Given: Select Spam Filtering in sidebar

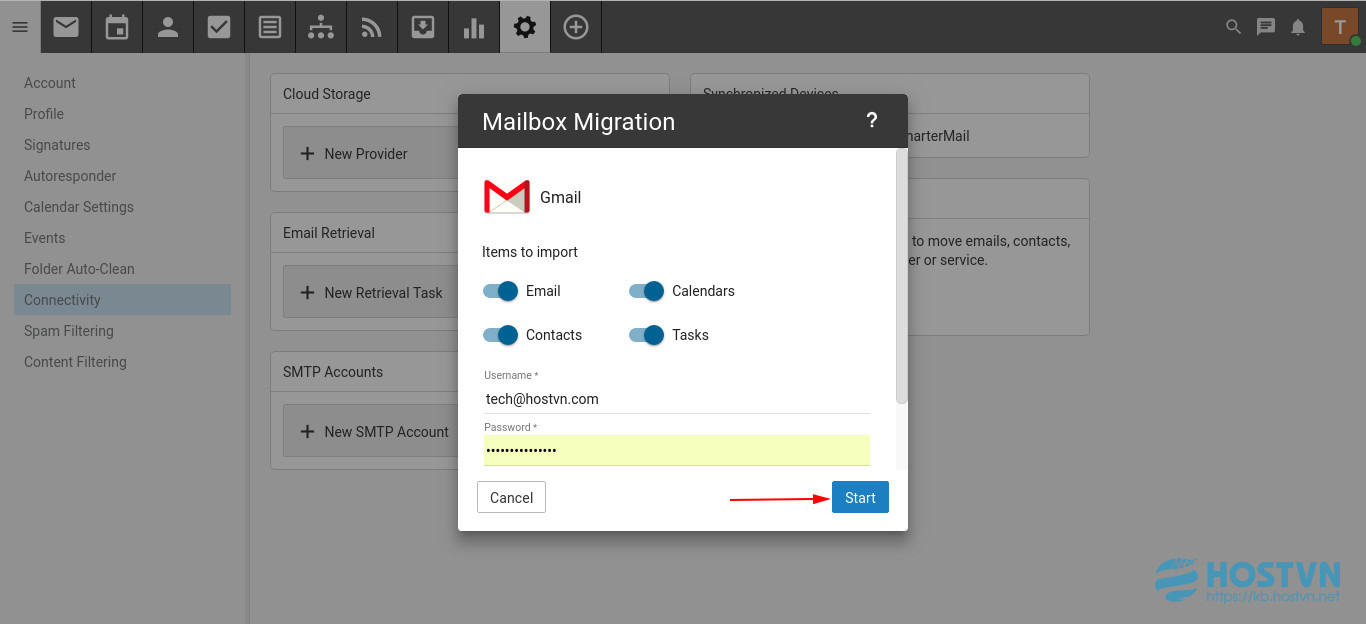Looking at the screenshot, I should 69,331.
